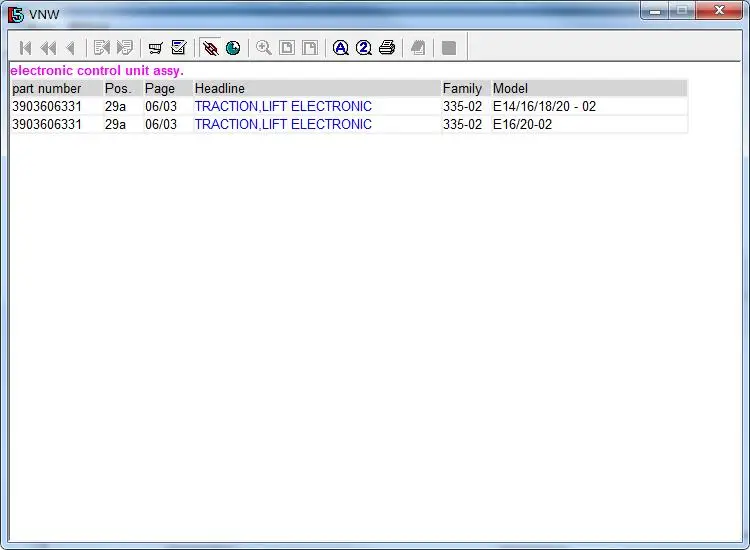Print using the printer icon
Screen dimensions: 750x550
click(x=387, y=48)
